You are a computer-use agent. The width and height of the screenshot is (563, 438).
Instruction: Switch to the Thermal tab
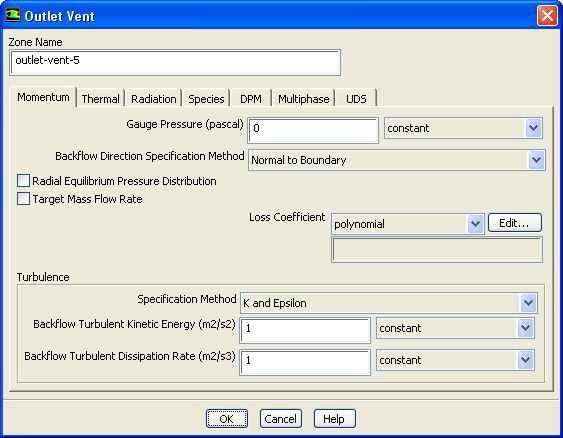tap(101, 98)
